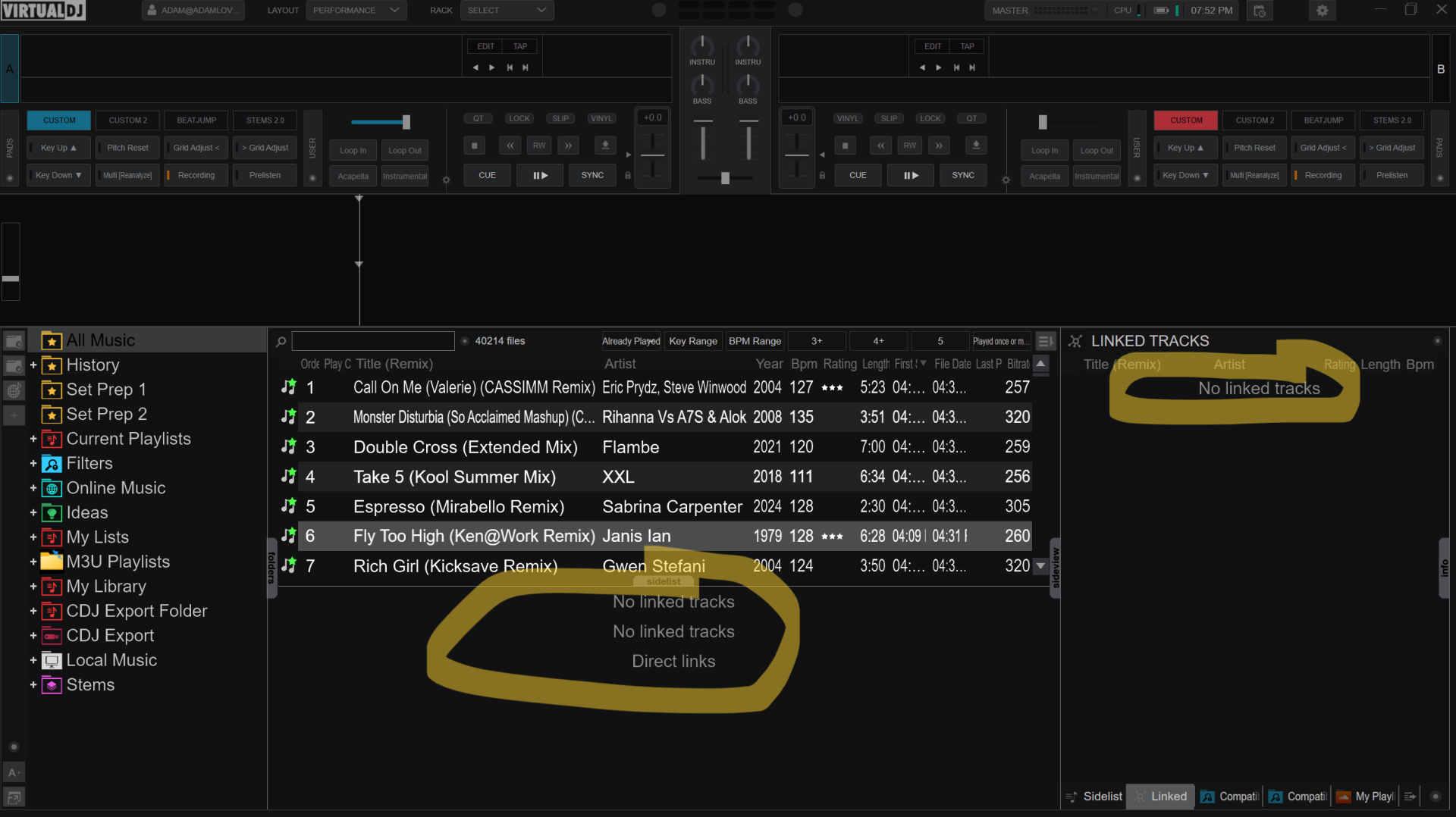Toggle deck B SLIP mode
Screen dimensions: 1456x817
point(890,119)
